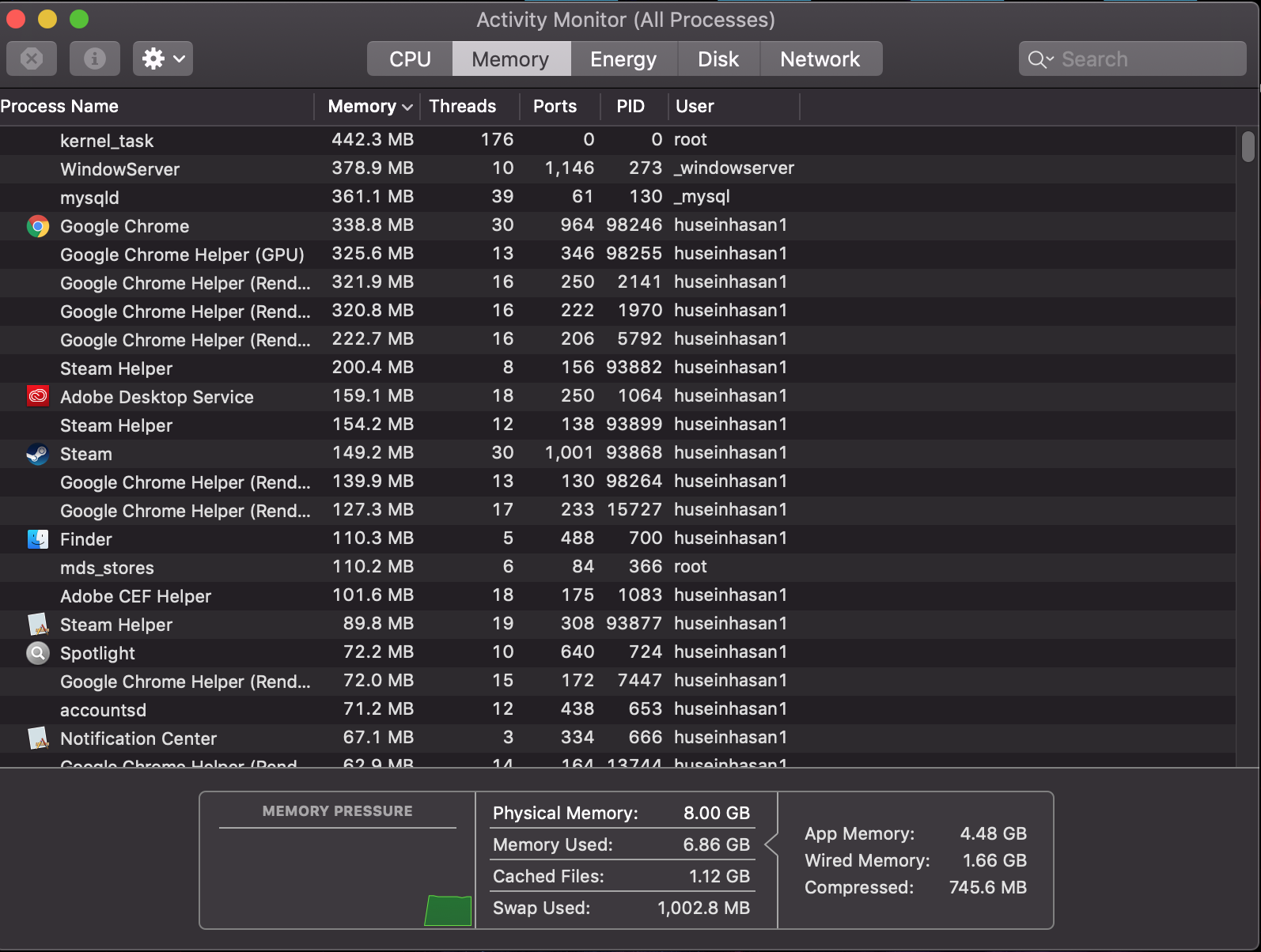This screenshot has width=1261, height=952.
Task: Select Chrome Helper with PID 15727
Action: (617, 510)
